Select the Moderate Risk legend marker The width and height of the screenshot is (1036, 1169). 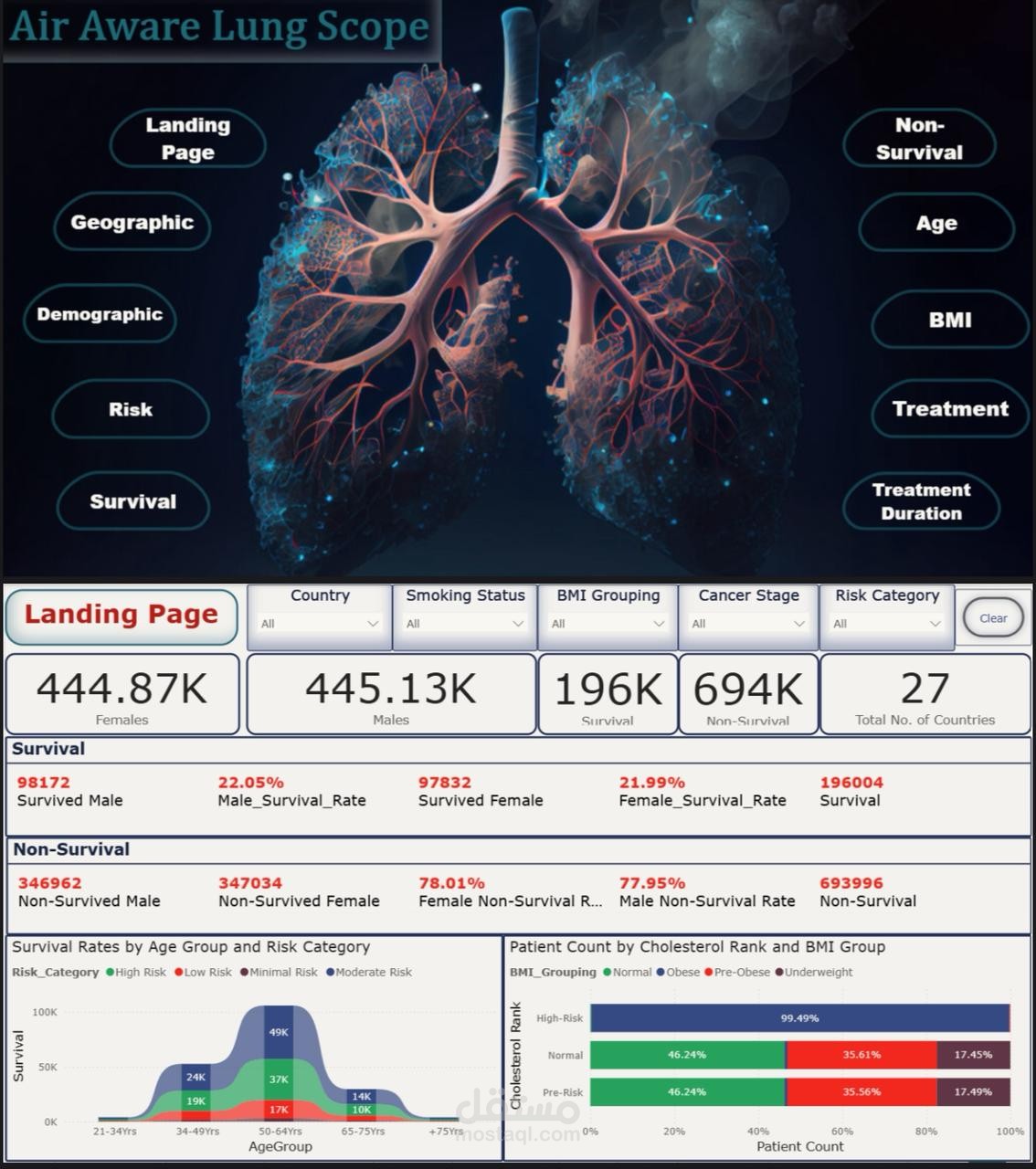[331, 973]
